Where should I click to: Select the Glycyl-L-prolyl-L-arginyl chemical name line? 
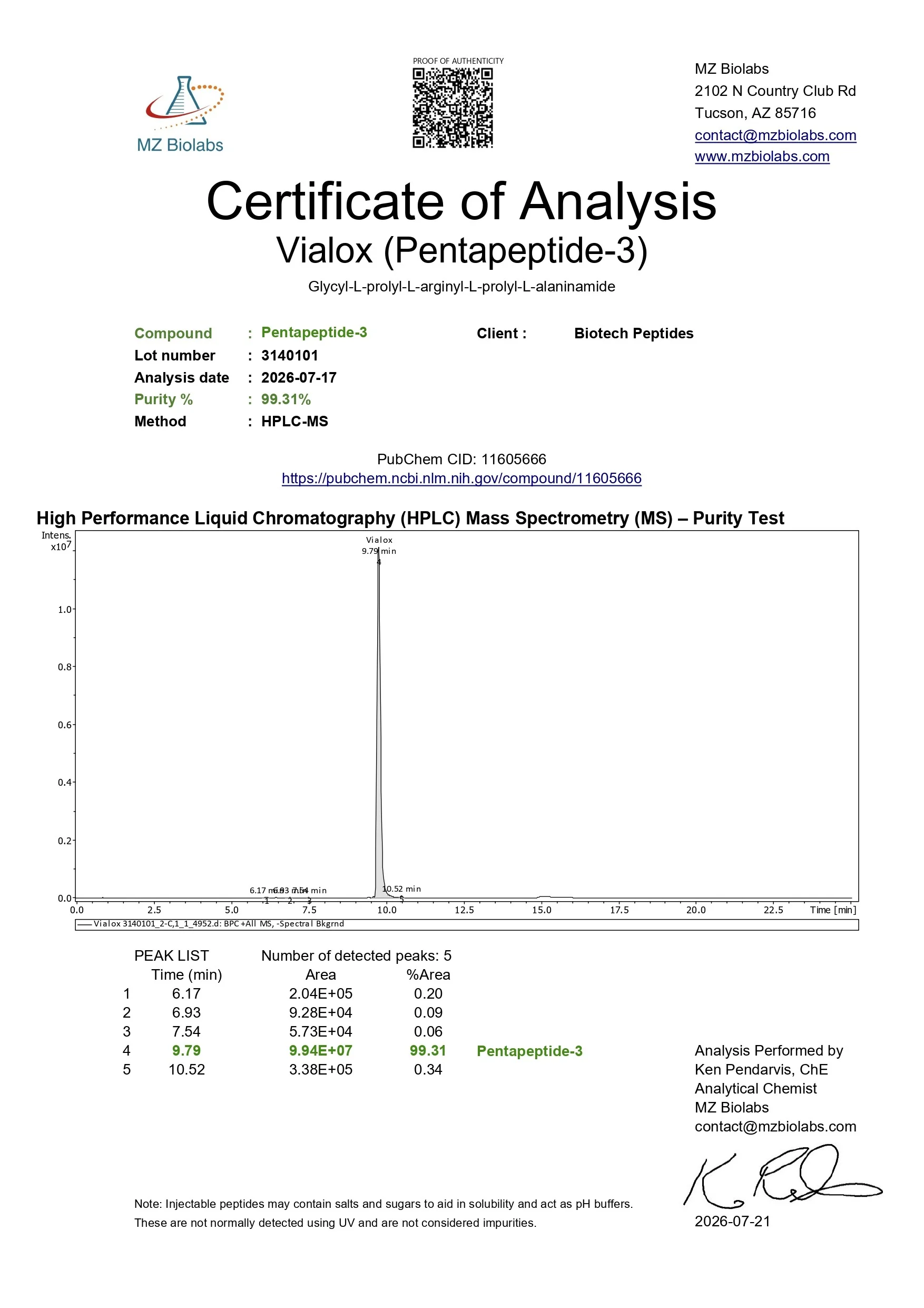[x=461, y=287]
